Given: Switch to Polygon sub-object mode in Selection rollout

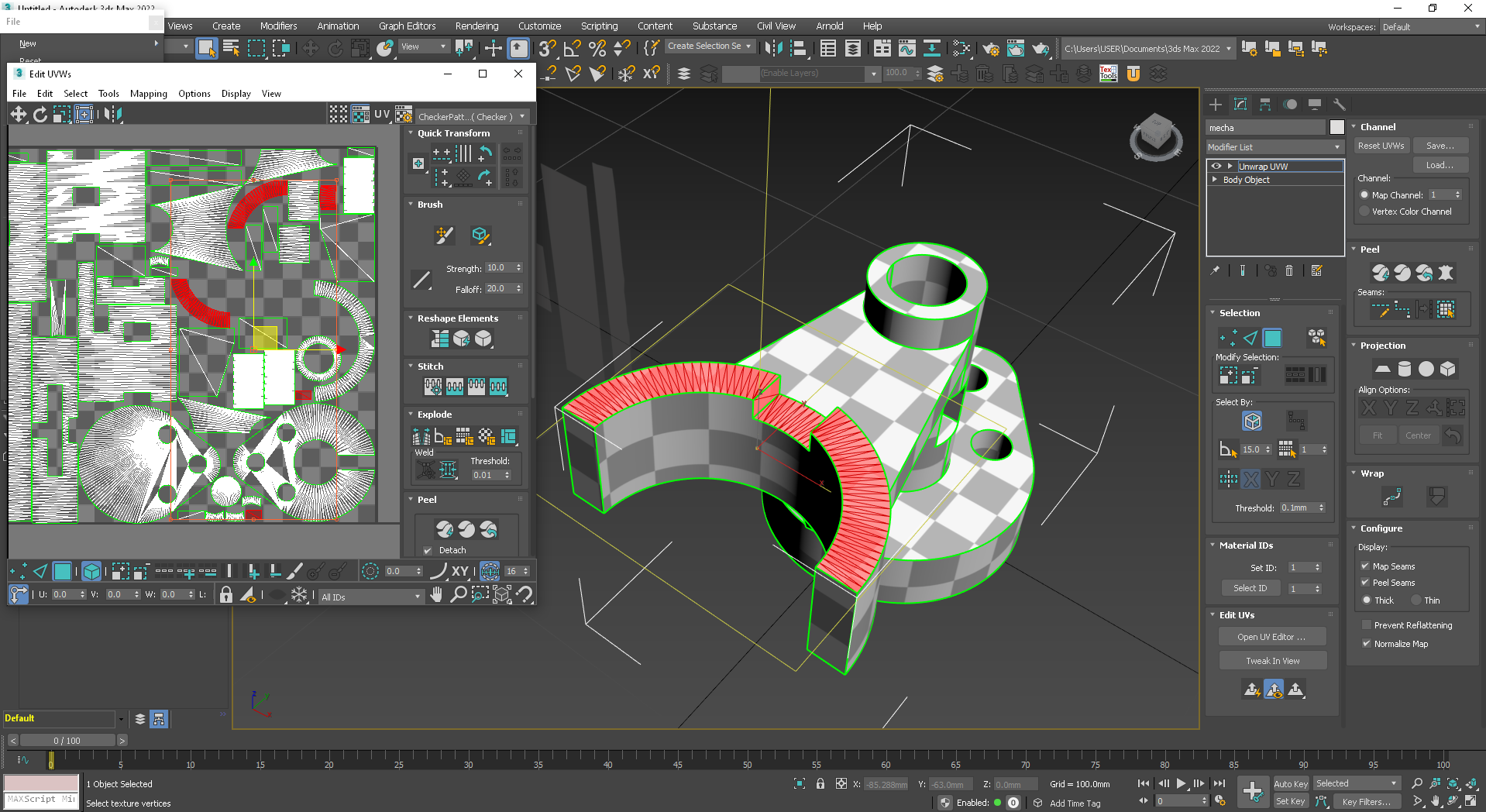Looking at the screenshot, I should pos(1271,338).
